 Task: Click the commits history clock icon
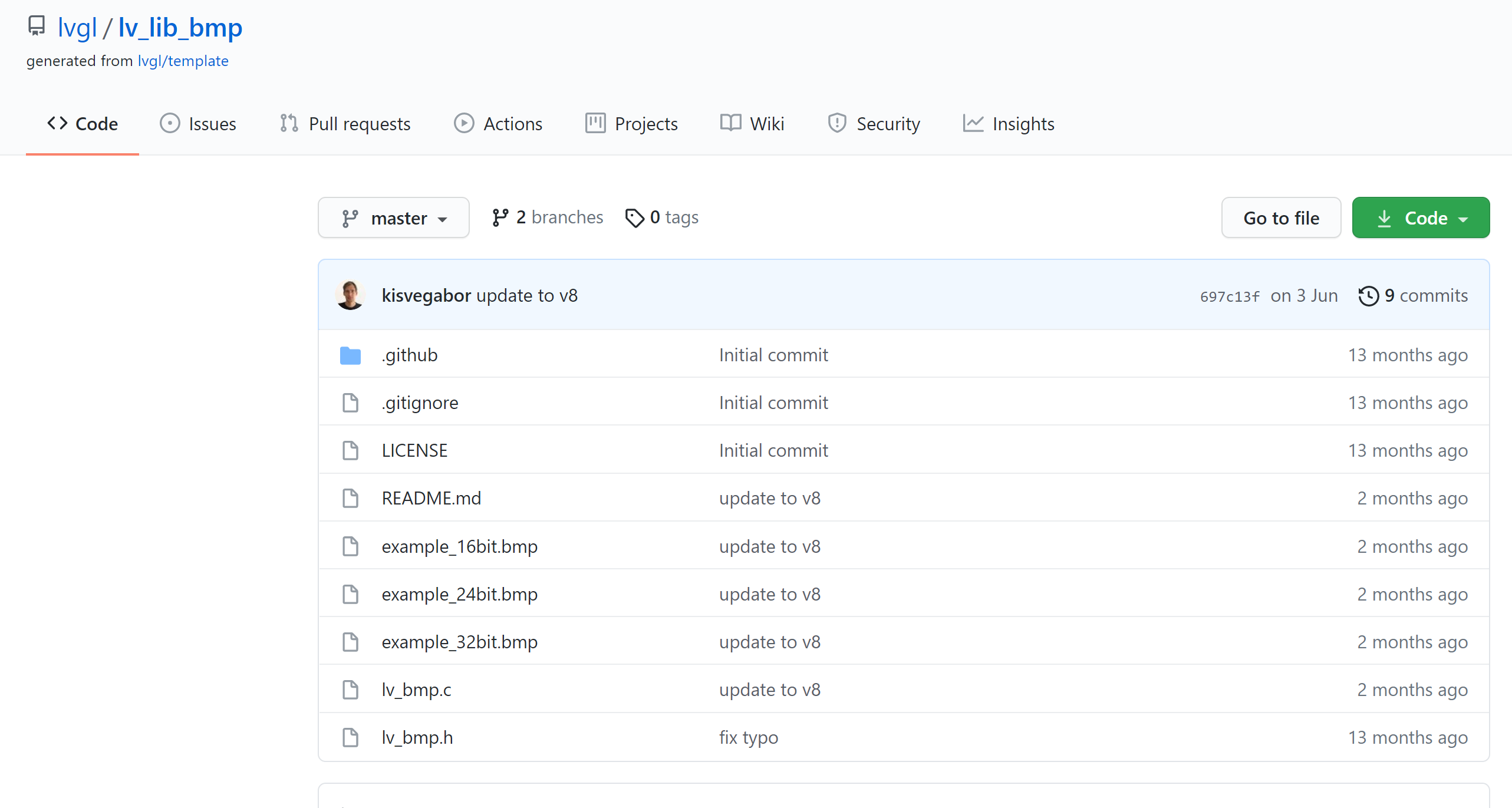point(1368,296)
